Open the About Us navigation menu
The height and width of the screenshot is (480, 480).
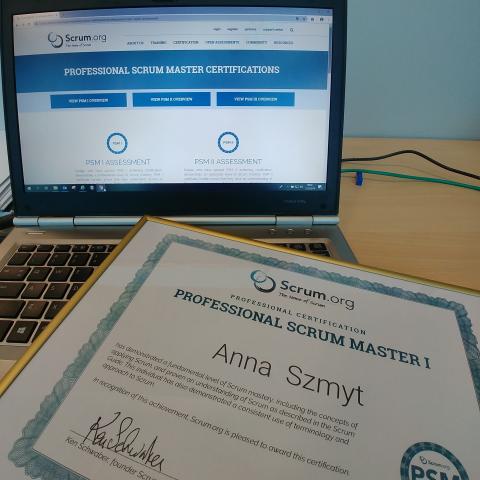(135, 43)
